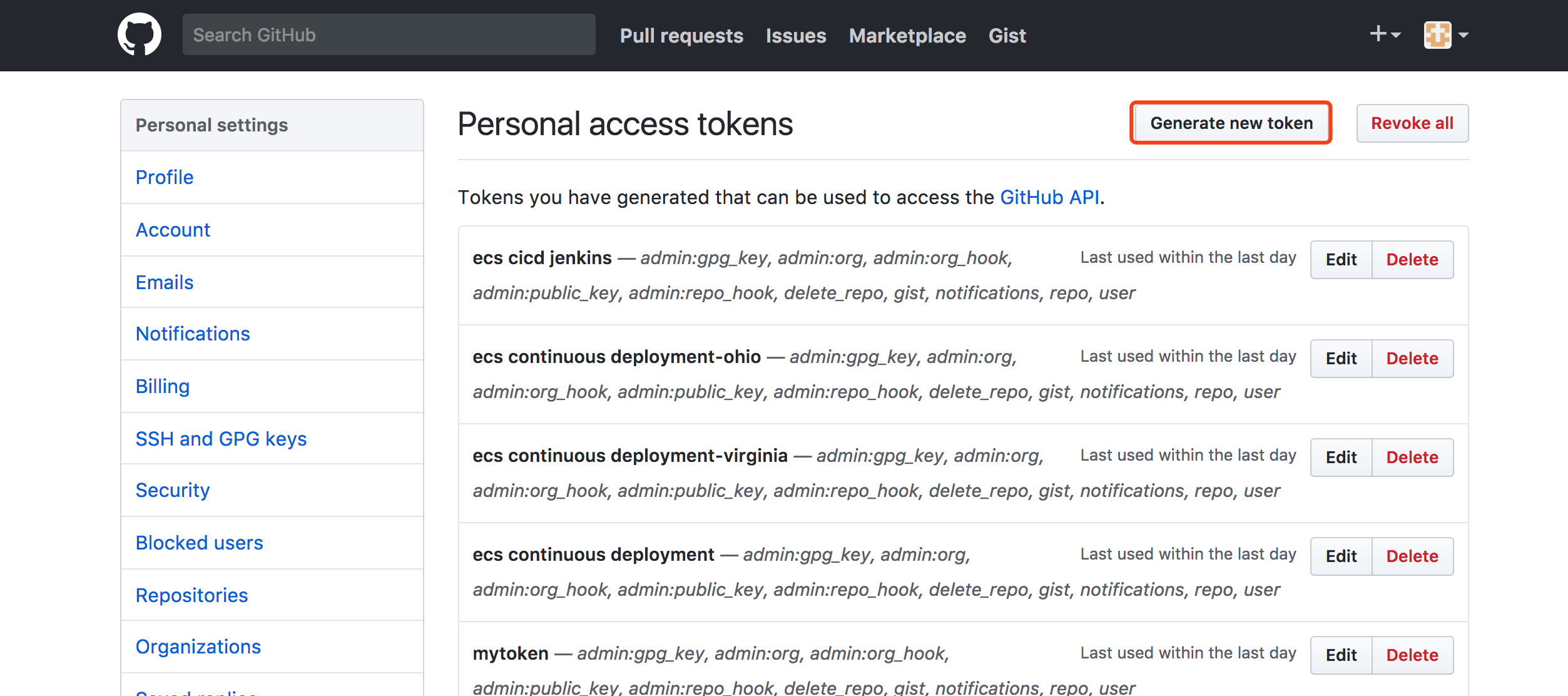Viewport: 1568px width, 696px height.
Task: Open the plus create-new dropdown
Action: 1385,34
